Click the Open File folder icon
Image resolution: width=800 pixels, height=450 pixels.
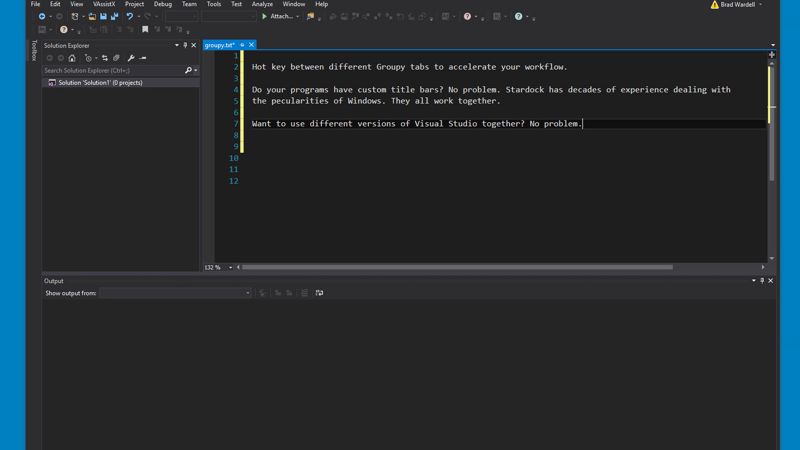pos(92,16)
